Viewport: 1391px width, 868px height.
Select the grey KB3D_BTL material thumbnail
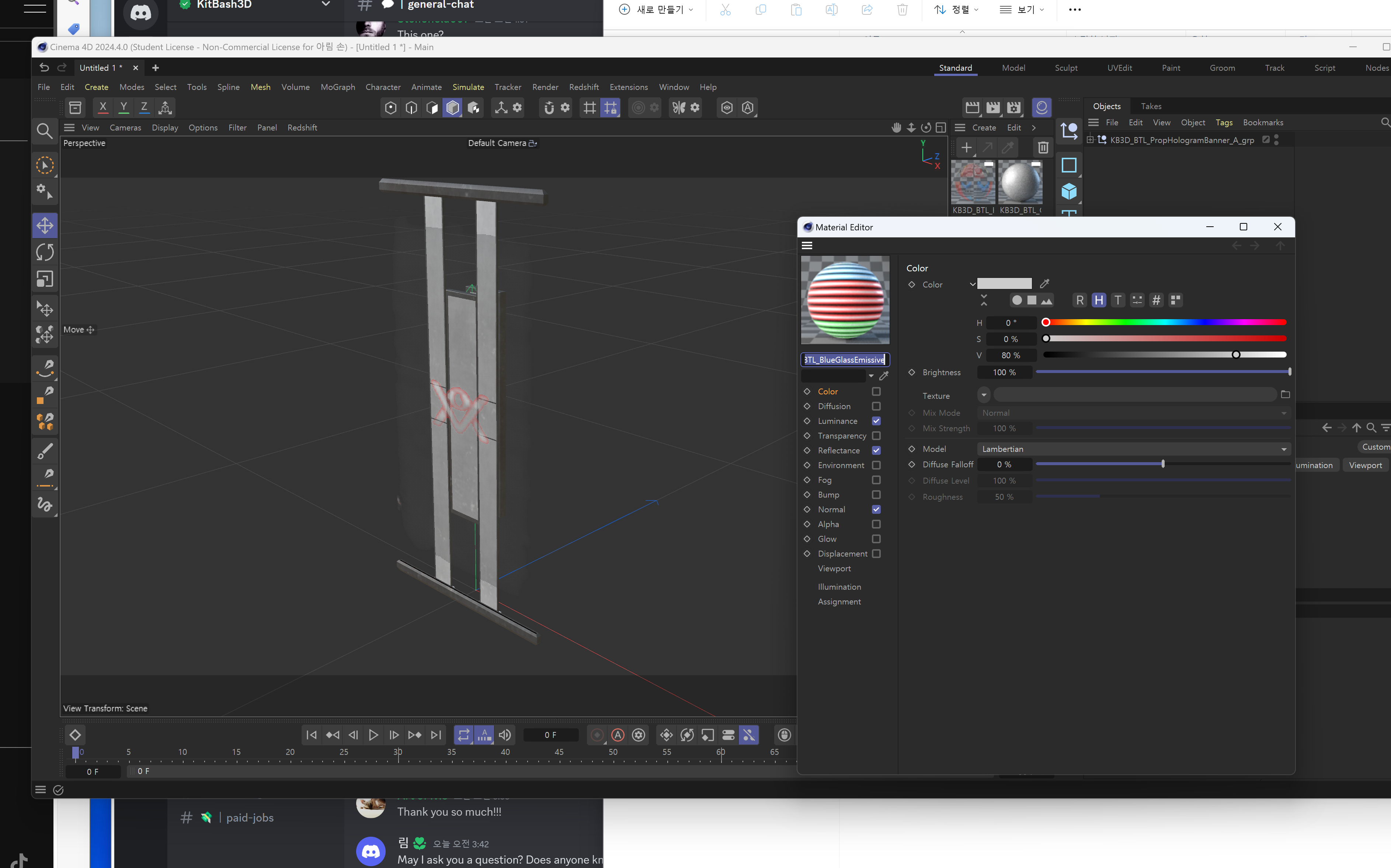click(1020, 182)
